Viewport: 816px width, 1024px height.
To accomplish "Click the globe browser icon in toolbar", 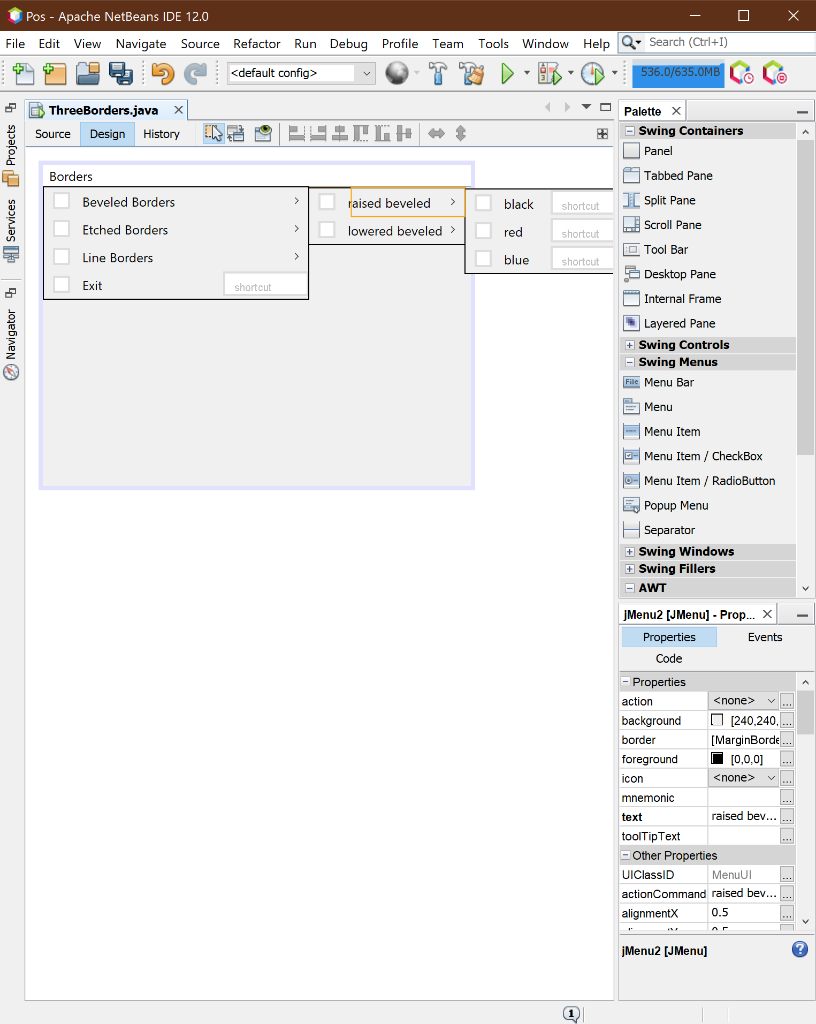I will coord(396,73).
